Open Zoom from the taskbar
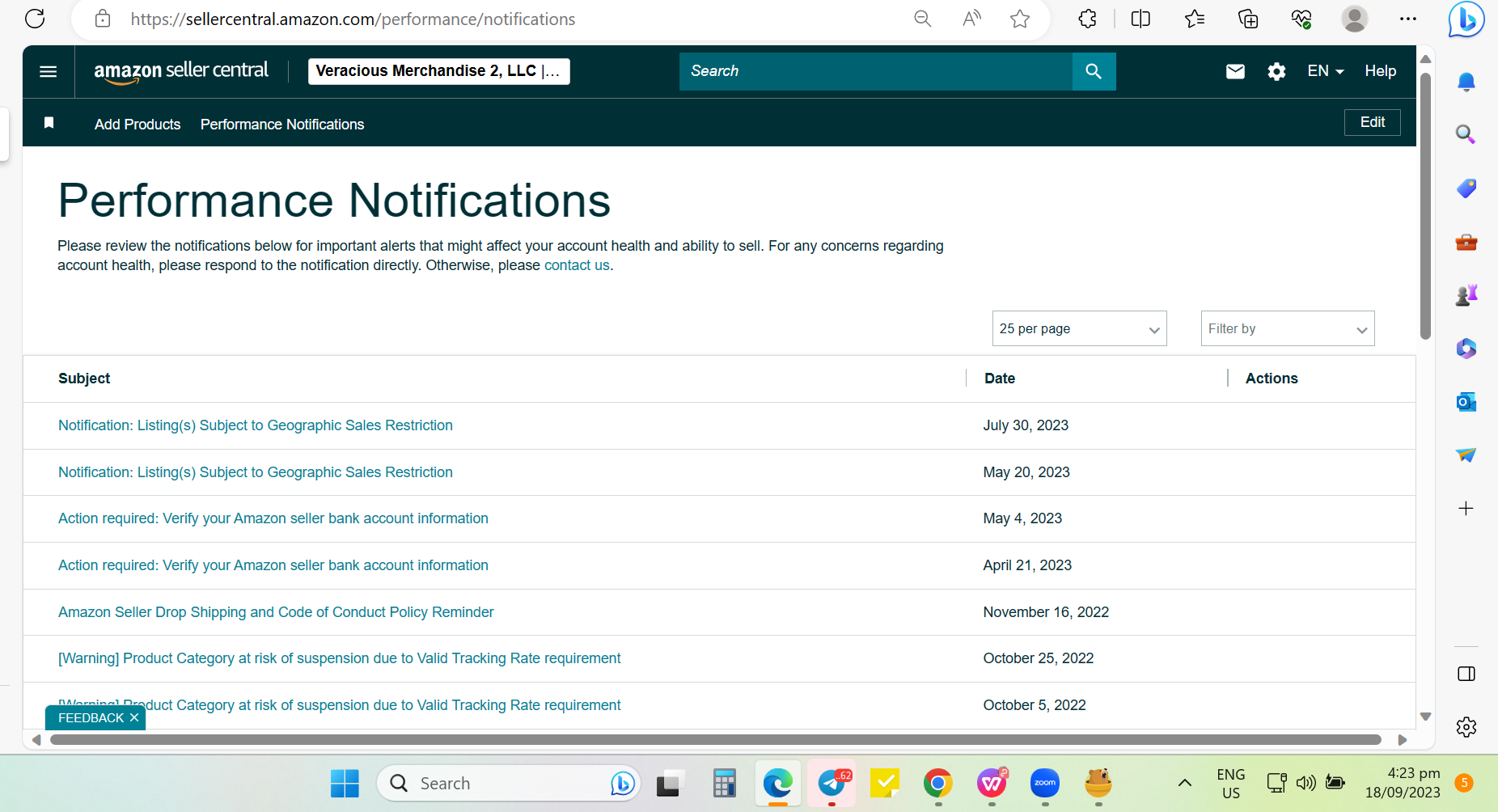Viewport: 1498px width, 812px height. tap(1045, 783)
